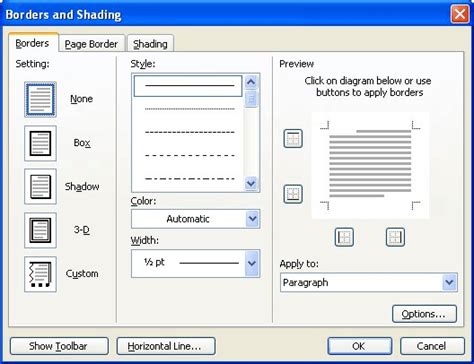Toggle the right border button in Preview

tap(395, 237)
